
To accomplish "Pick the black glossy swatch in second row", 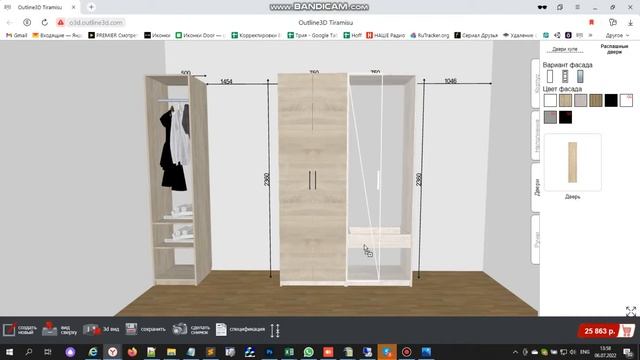I will point(565,117).
